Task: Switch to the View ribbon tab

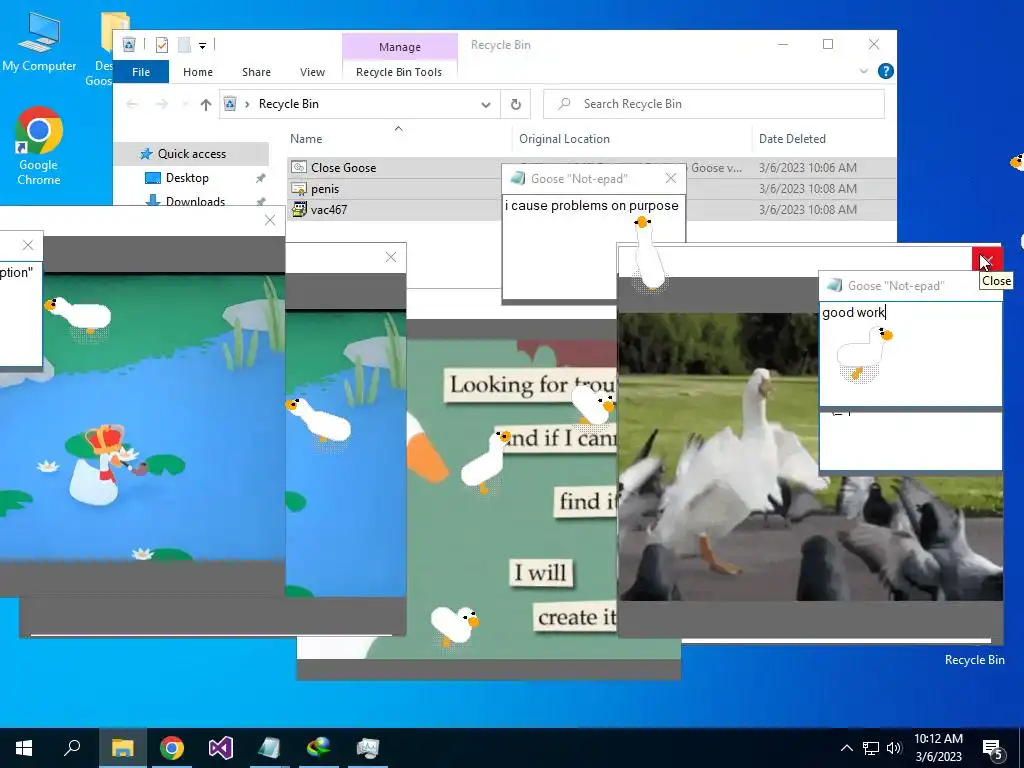Action: pos(312,72)
